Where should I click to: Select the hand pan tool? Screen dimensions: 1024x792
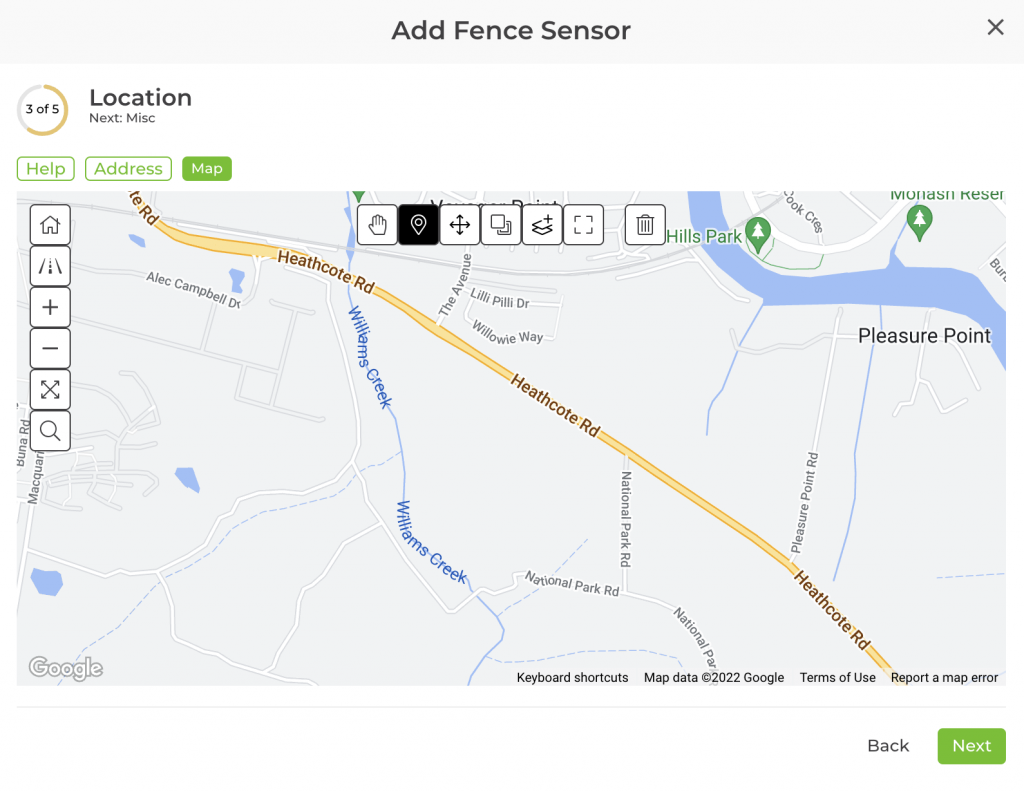(377, 225)
